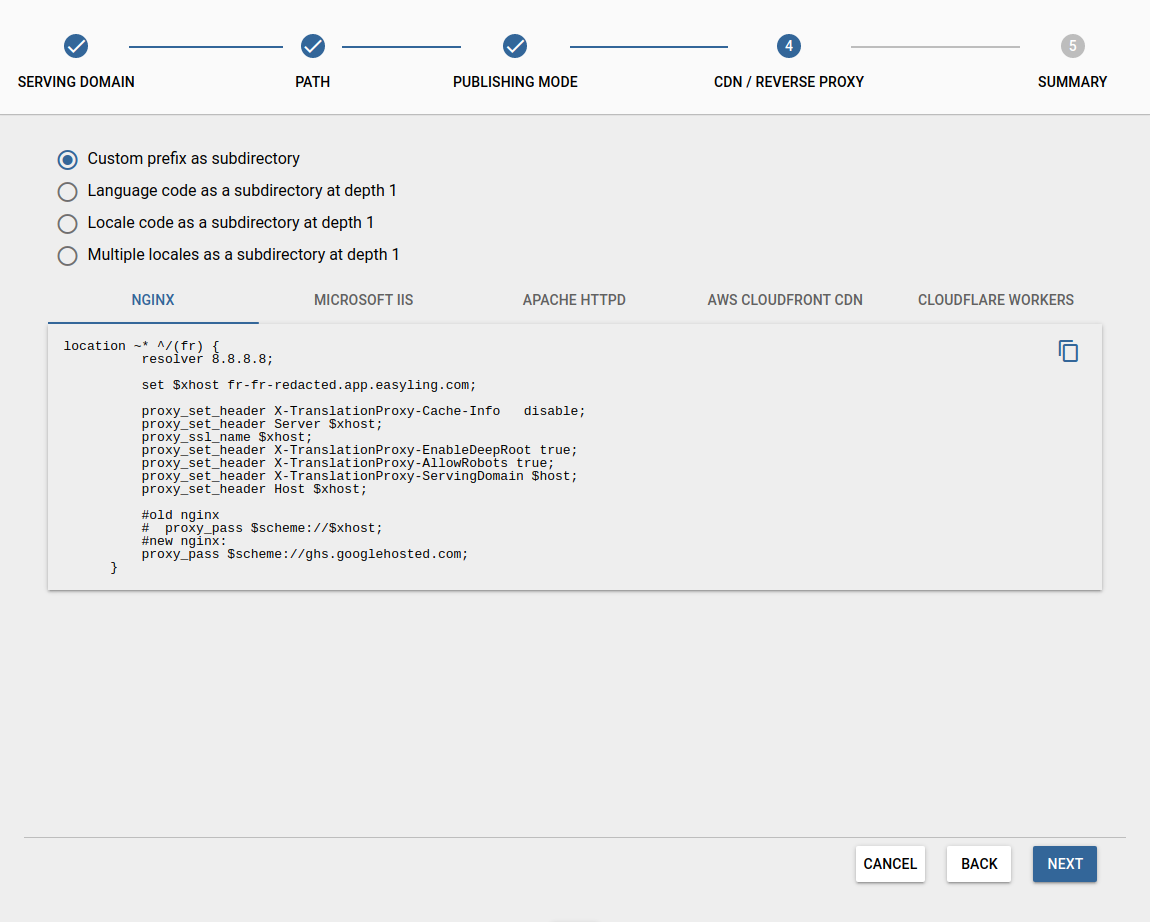Click the 'set $xhost fr-fr-redacted.app.easyling.com;' line
Image resolution: width=1150 pixels, height=922 pixels.
tap(309, 385)
